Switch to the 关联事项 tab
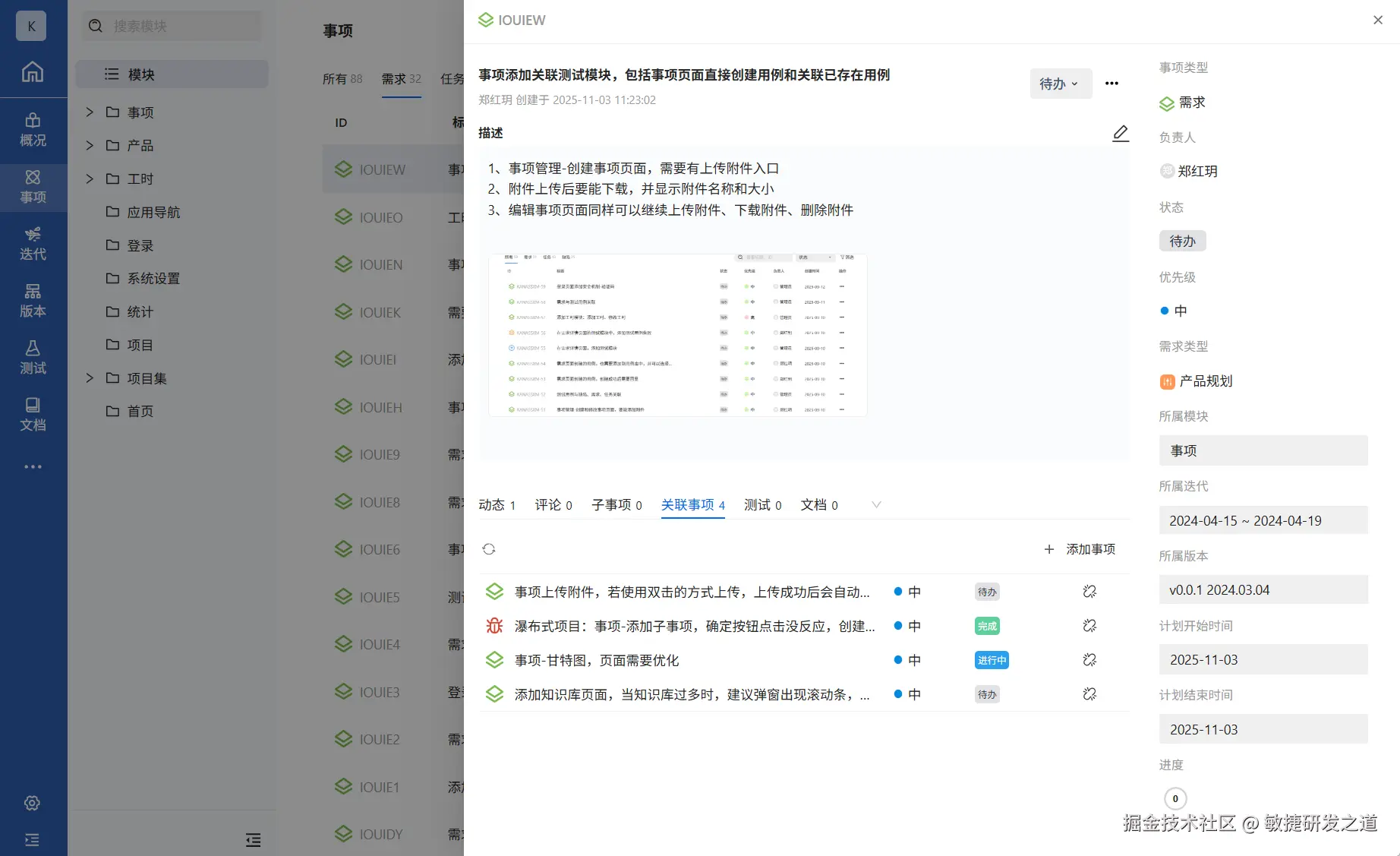Screen dimensions: 1400x856 (693, 505)
